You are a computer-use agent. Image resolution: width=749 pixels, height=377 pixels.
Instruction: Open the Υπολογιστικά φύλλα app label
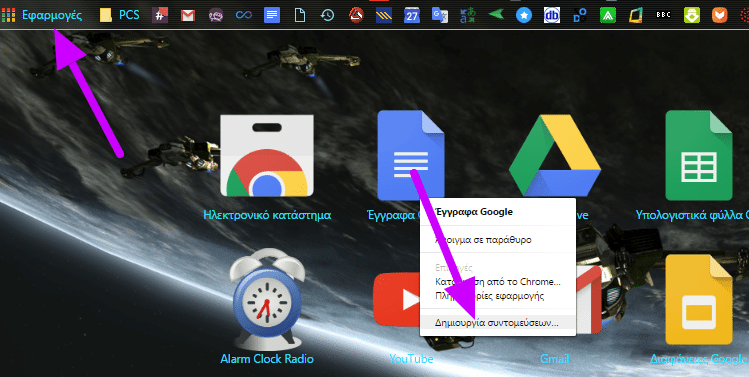[692, 215]
